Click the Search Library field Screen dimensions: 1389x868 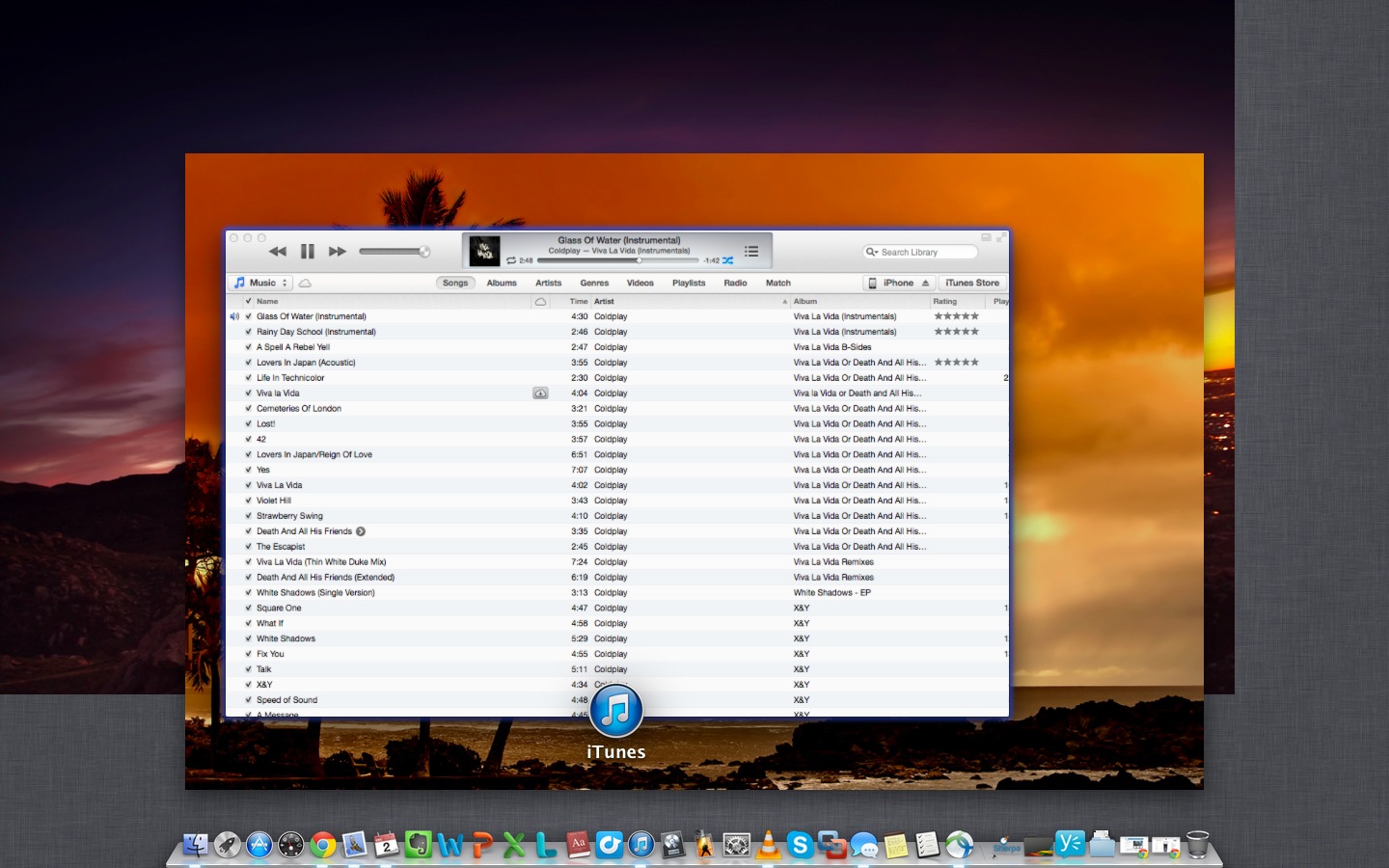click(x=920, y=253)
